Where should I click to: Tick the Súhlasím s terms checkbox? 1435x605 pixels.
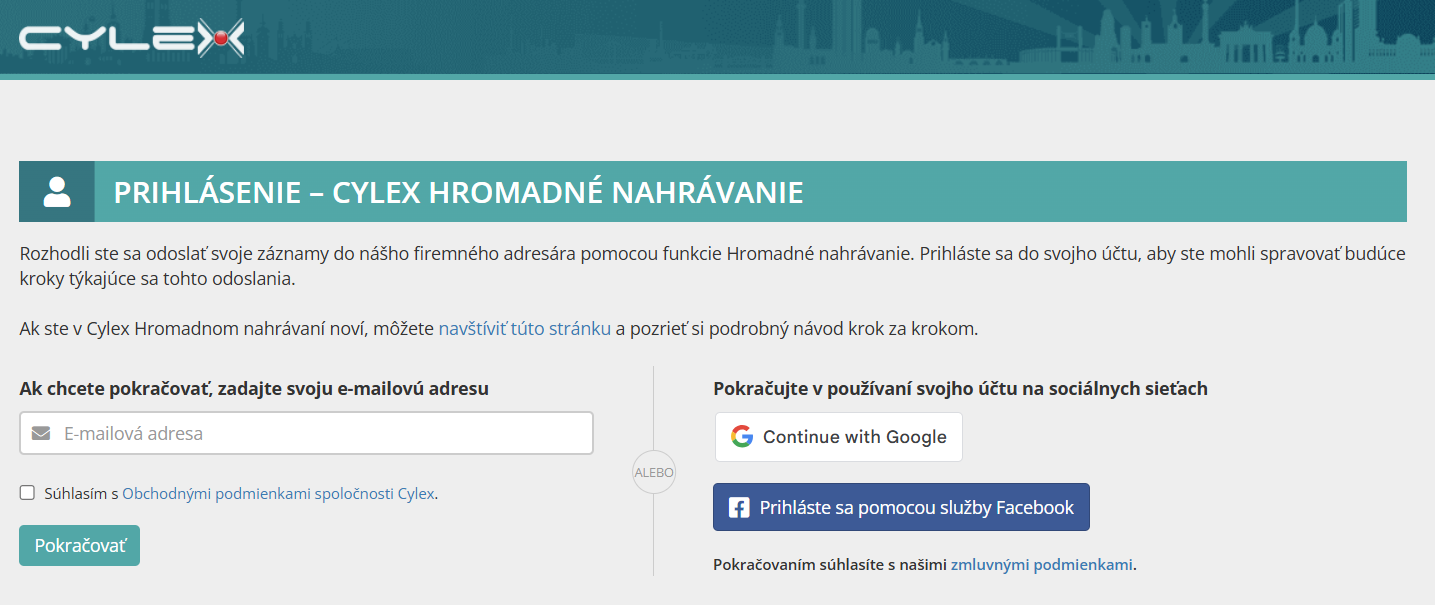(x=27, y=492)
